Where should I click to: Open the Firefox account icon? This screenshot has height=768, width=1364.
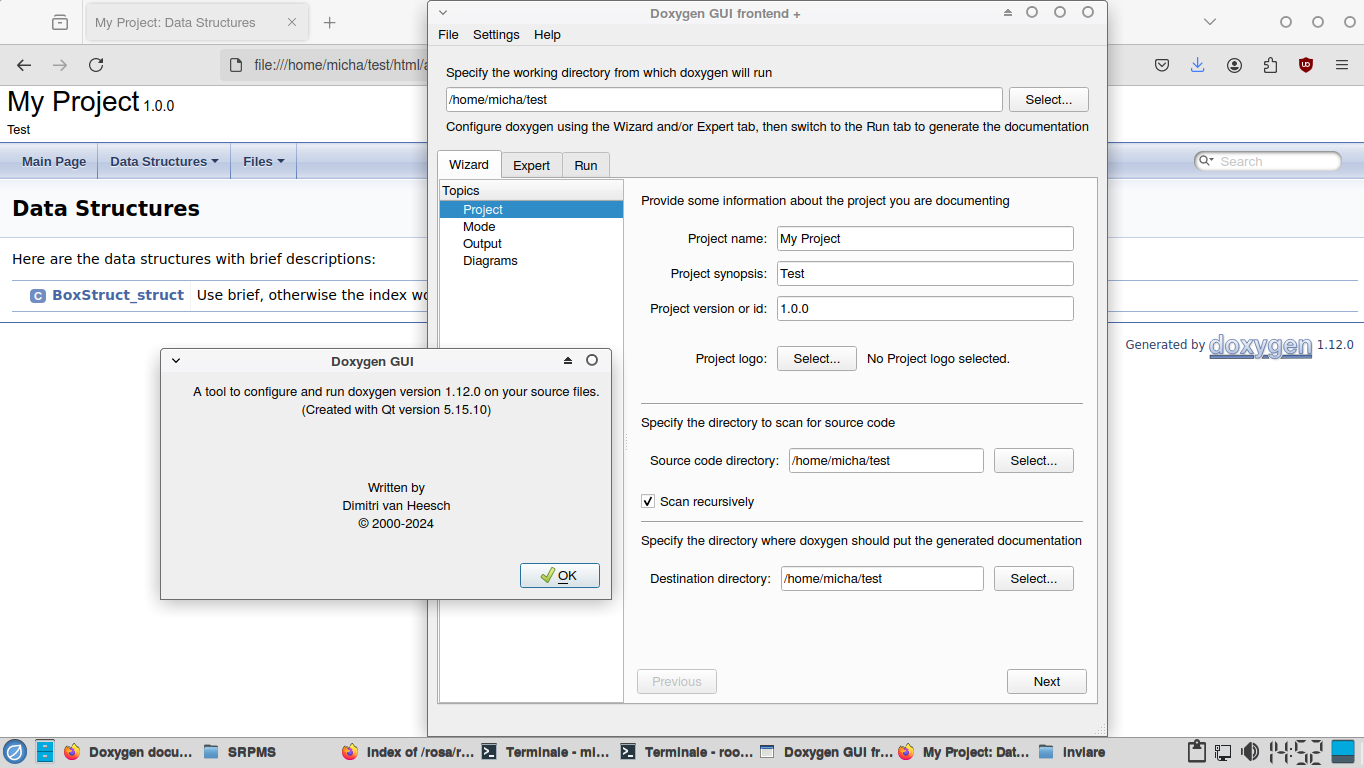point(1235,65)
